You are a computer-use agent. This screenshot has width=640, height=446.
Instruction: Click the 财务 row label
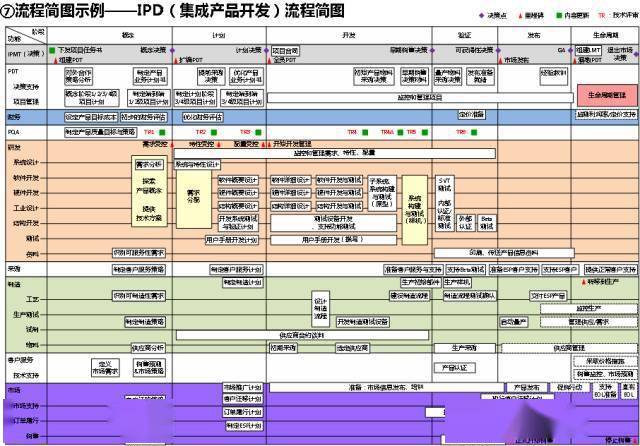[x=13, y=117]
